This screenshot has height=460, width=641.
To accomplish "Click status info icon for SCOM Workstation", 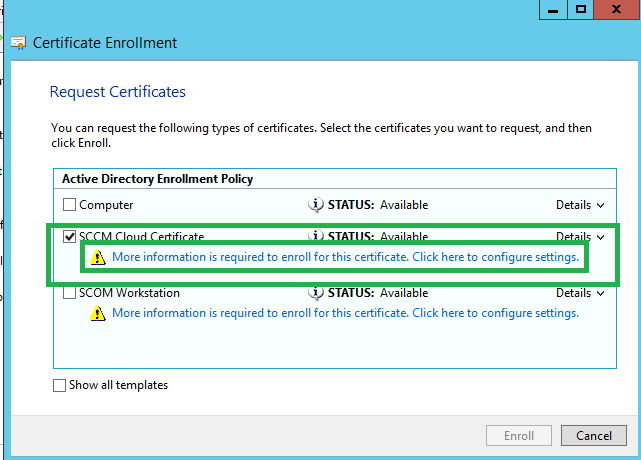I will point(316,293).
